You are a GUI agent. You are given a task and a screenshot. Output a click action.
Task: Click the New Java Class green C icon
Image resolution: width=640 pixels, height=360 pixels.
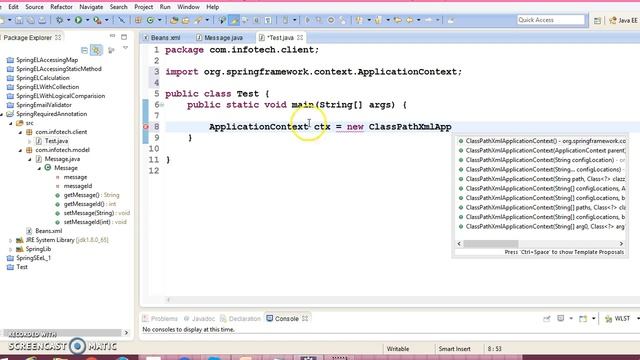click(x=151, y=20)
